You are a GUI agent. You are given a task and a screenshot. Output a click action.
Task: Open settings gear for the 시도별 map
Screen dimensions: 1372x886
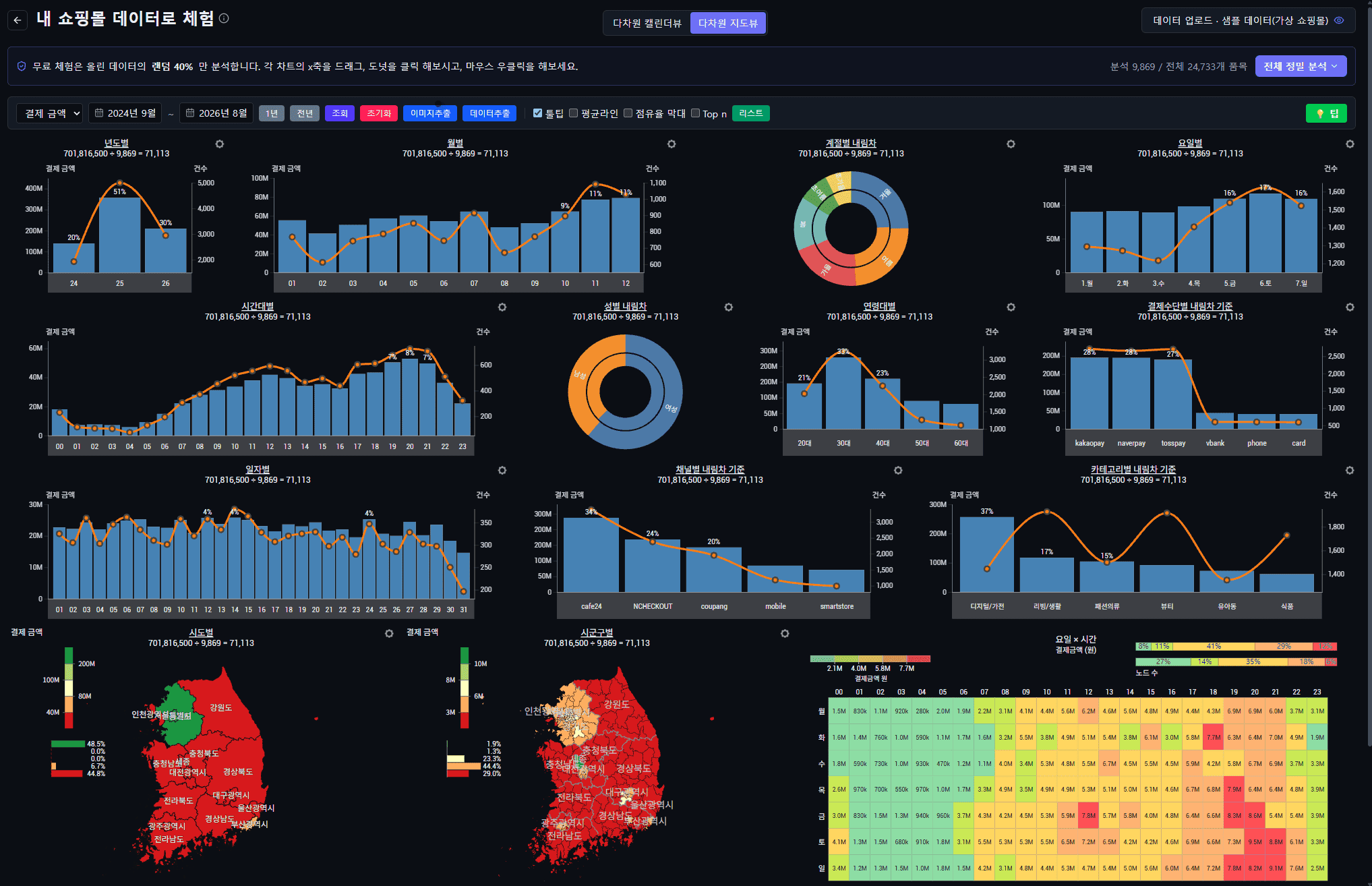tap(389, 633)
